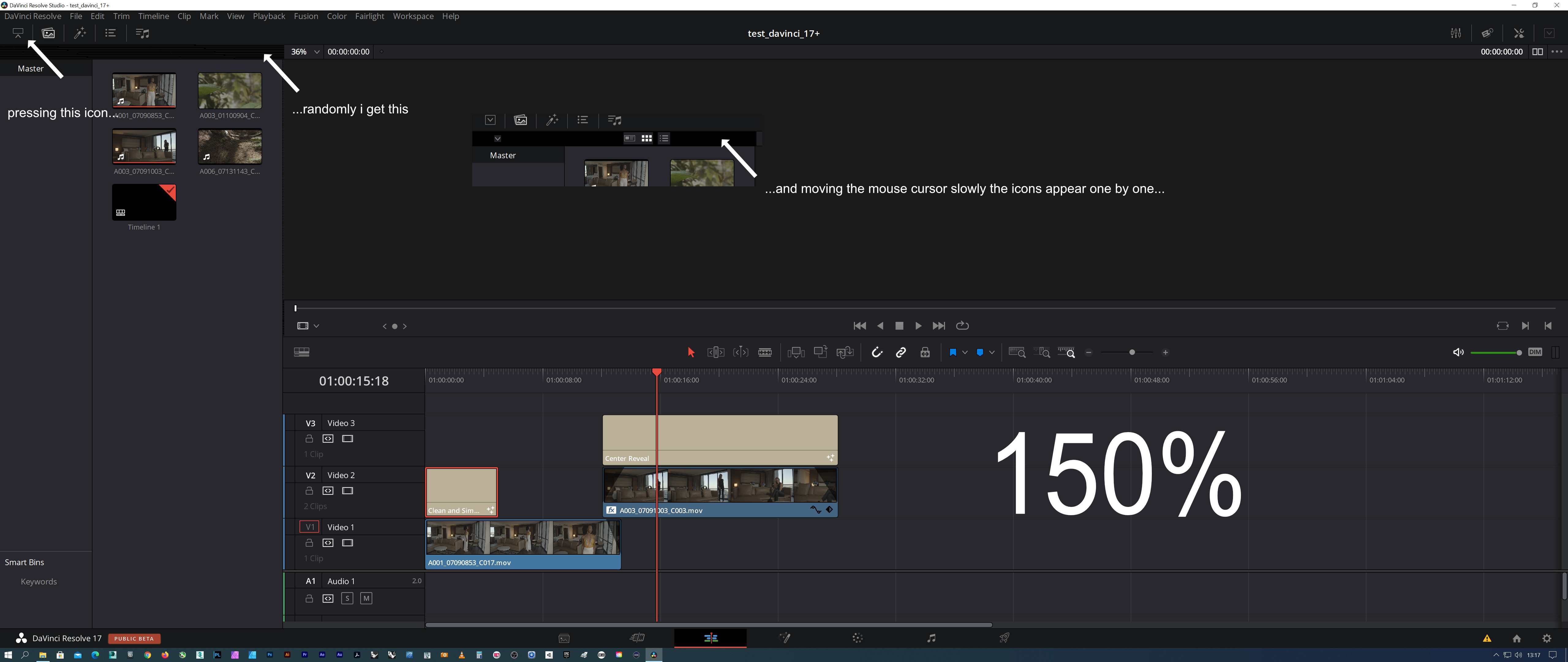Stop playback

899,326
